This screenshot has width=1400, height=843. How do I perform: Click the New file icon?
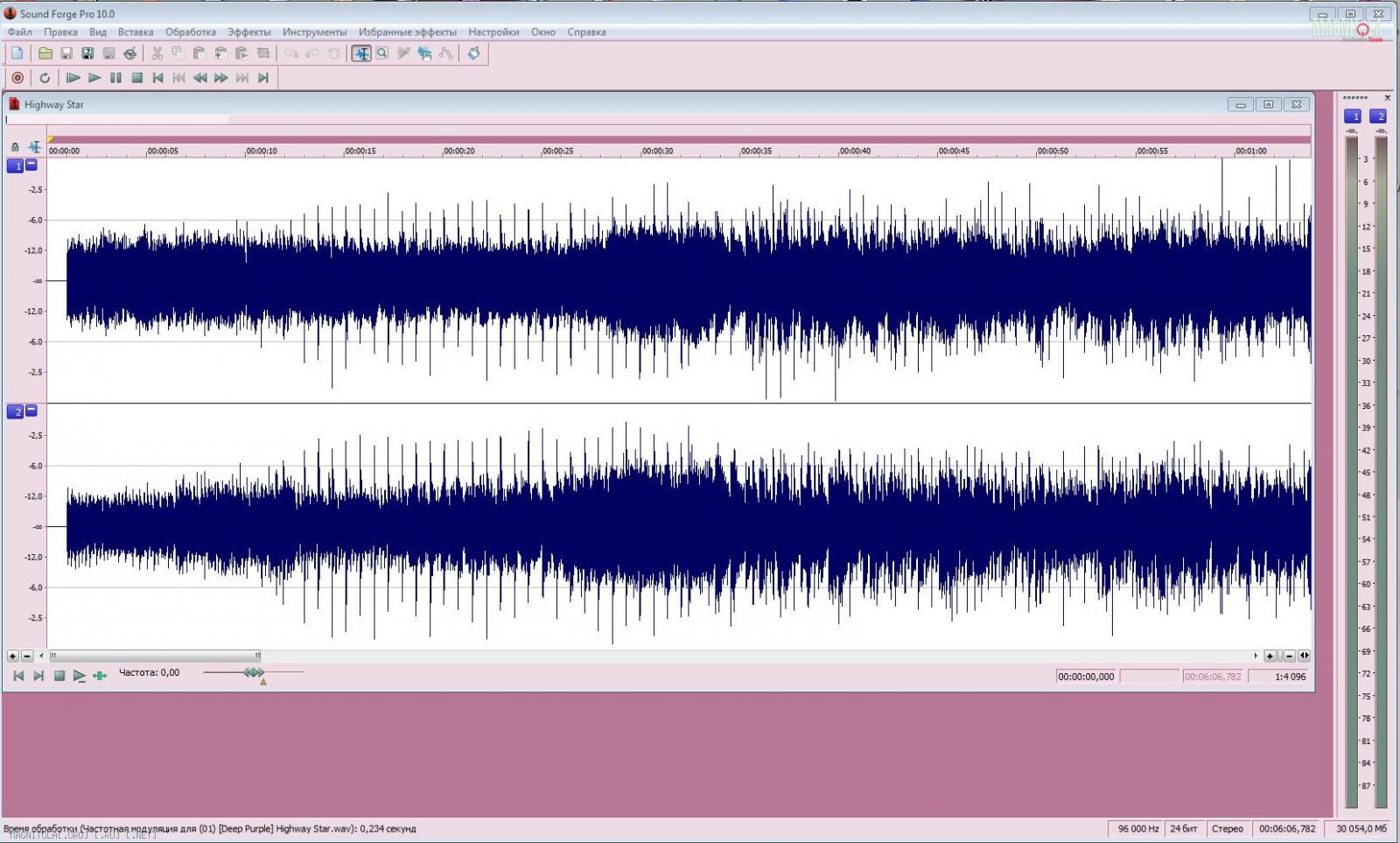coord(17,53)
